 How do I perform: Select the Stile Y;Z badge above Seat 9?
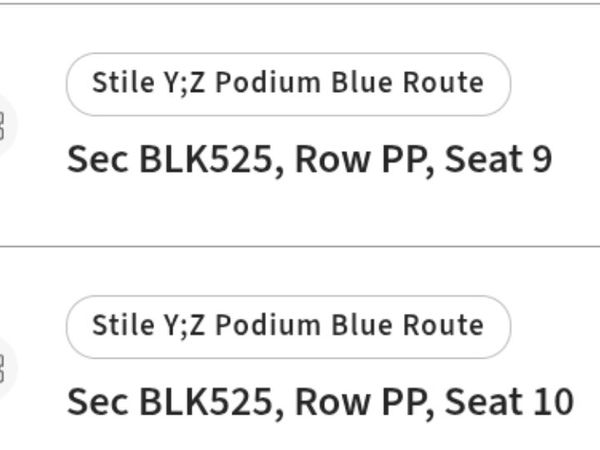pyautogui.click(x=288, y=84)
